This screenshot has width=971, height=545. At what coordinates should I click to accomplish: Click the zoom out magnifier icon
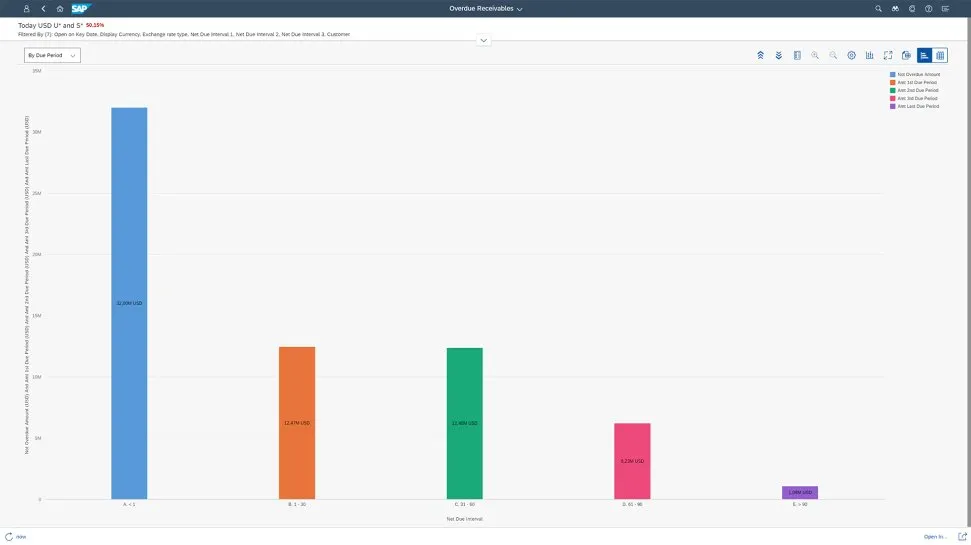833,55
